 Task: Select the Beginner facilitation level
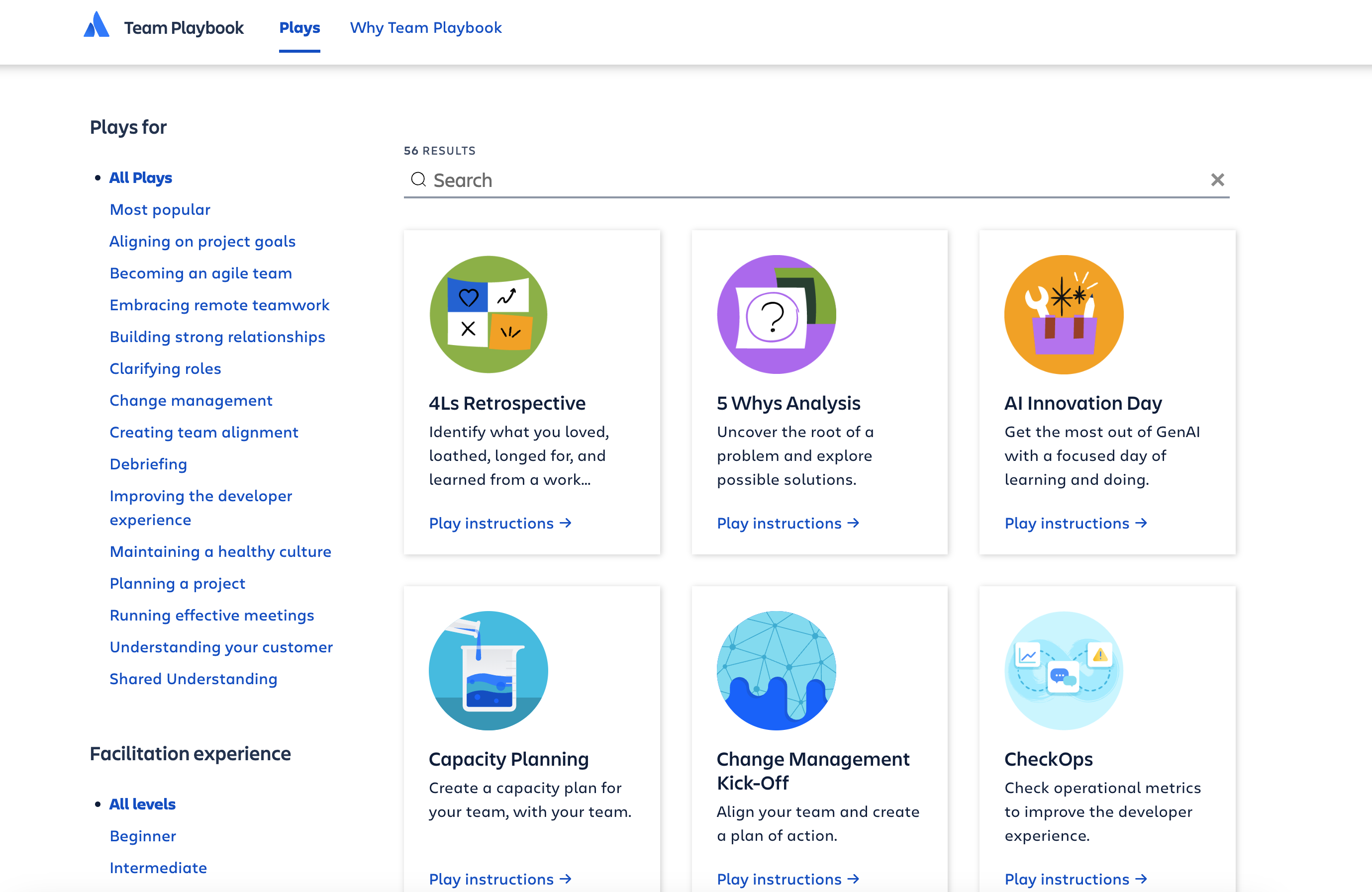point(142,836)
